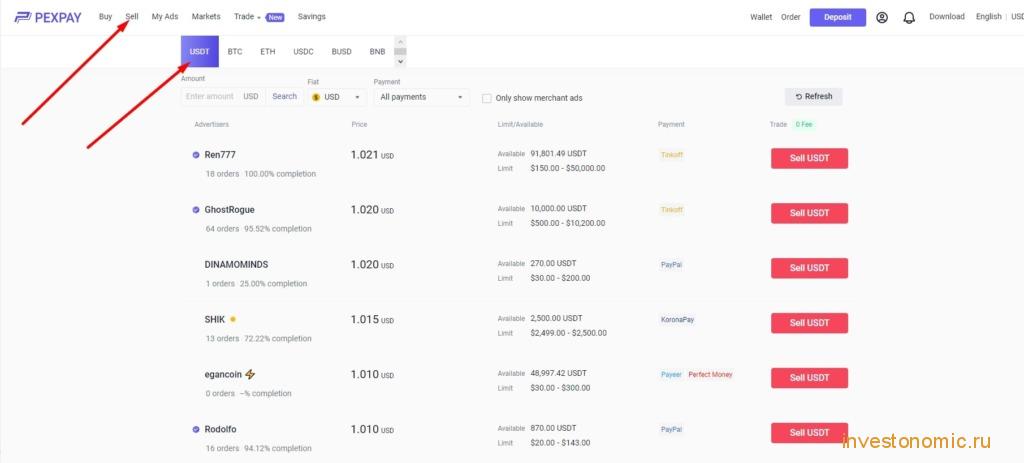Click the crypto tabs scrollbar thumb

[401, 52]
